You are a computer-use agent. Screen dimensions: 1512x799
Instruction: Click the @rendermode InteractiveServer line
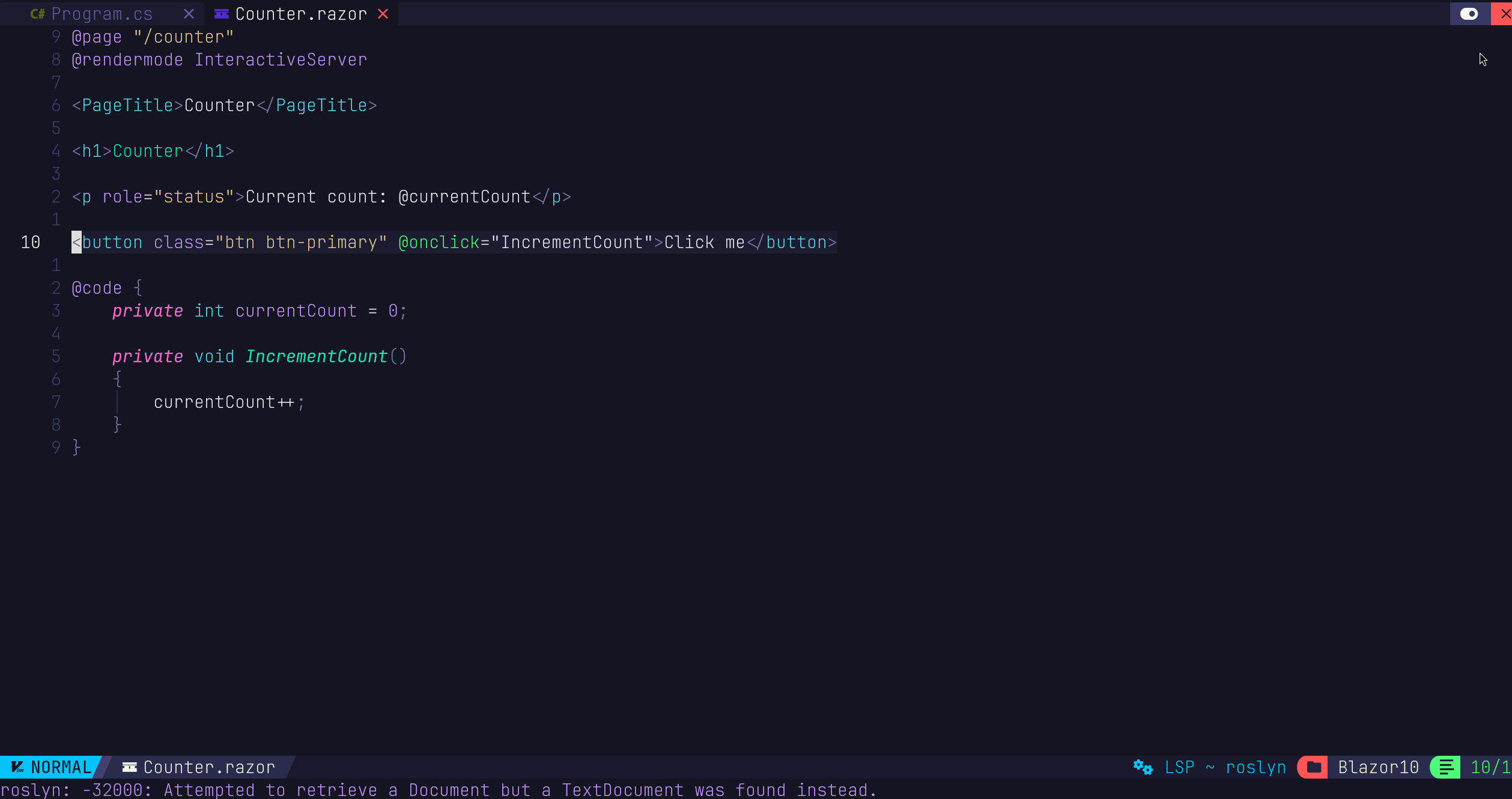219,60
